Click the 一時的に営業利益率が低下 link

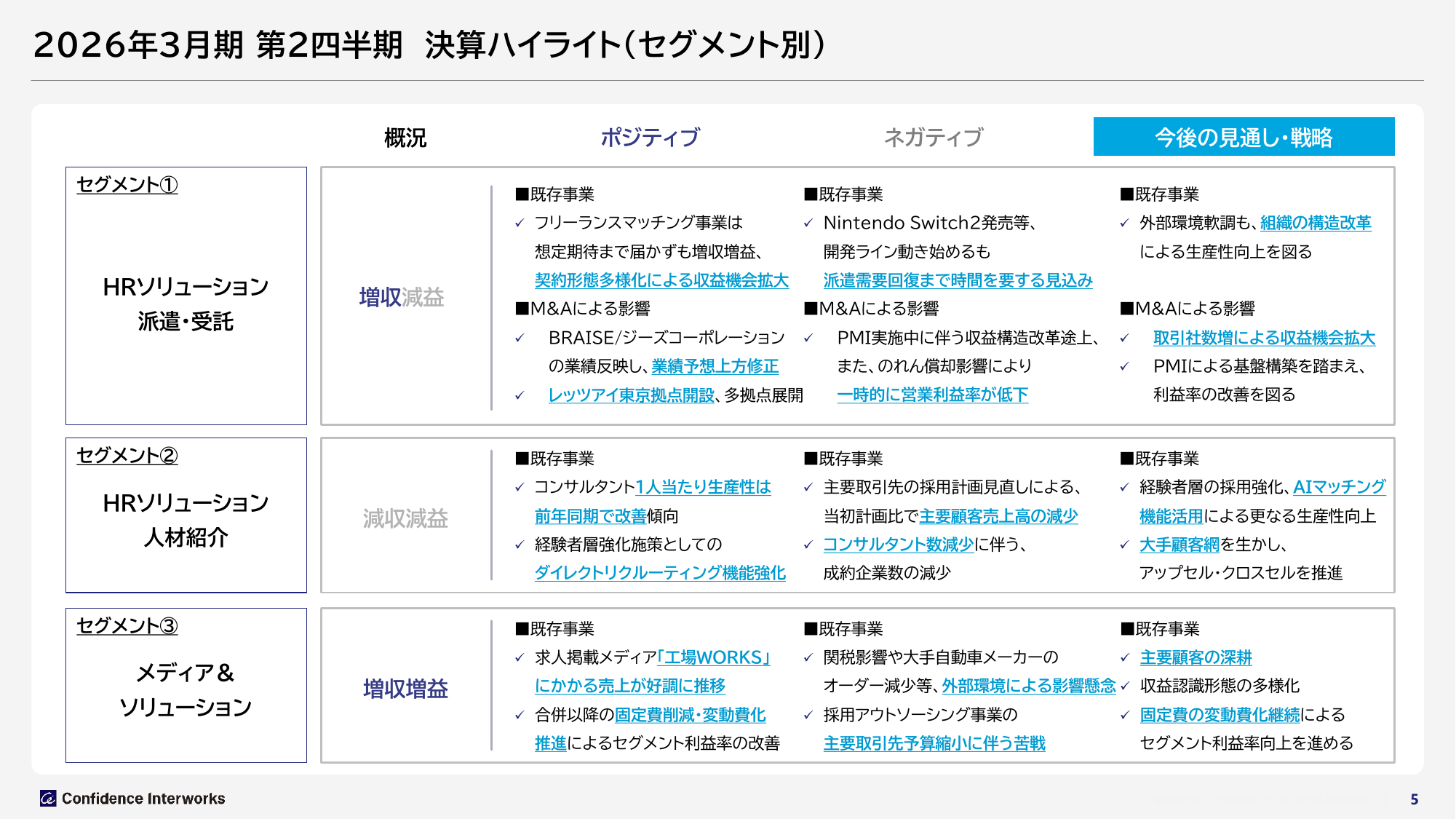[x=932, y=395]
